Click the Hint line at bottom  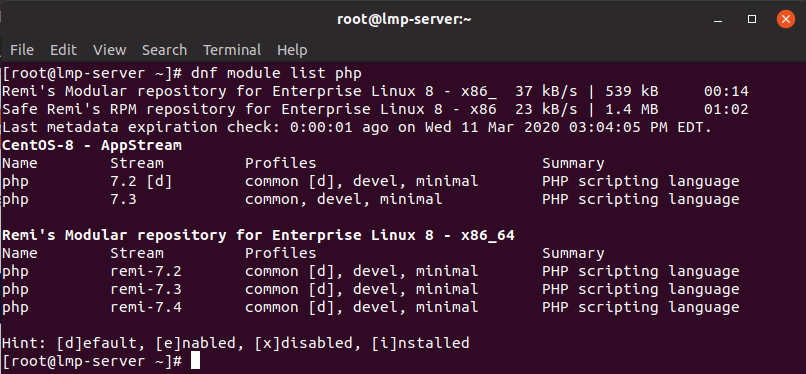(236, 343)
